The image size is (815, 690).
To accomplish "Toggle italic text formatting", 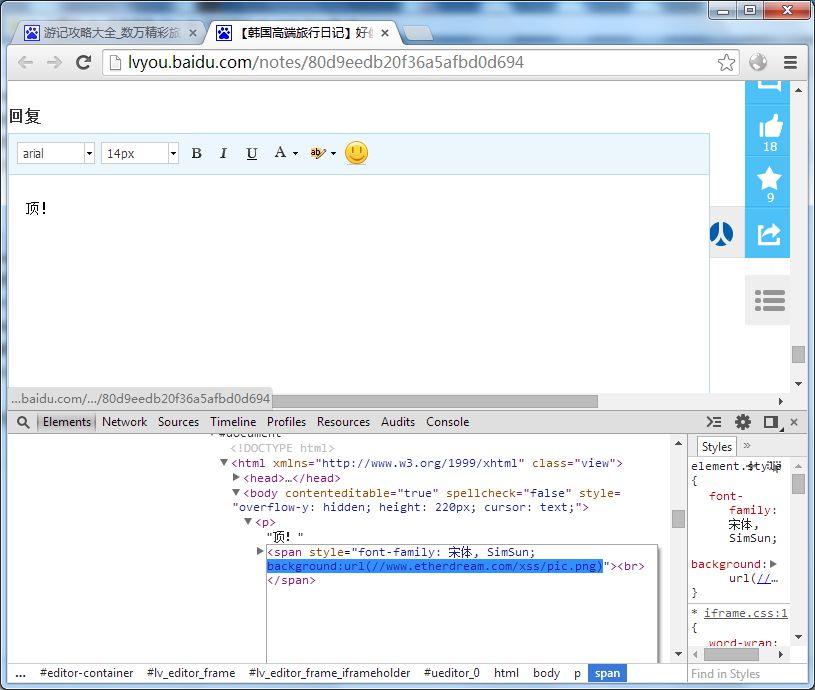I will point(223,153).
